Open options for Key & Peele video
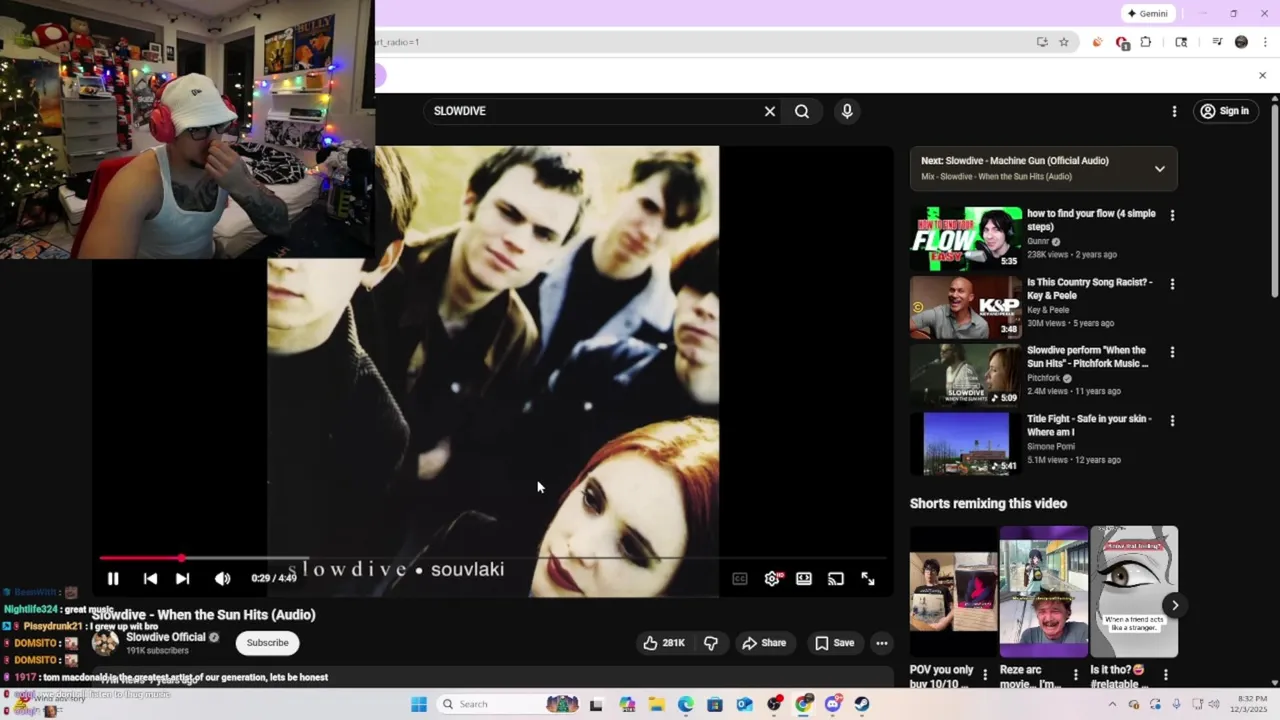Viewport: 1280px width, 720px height. (x=1172, y=284)
